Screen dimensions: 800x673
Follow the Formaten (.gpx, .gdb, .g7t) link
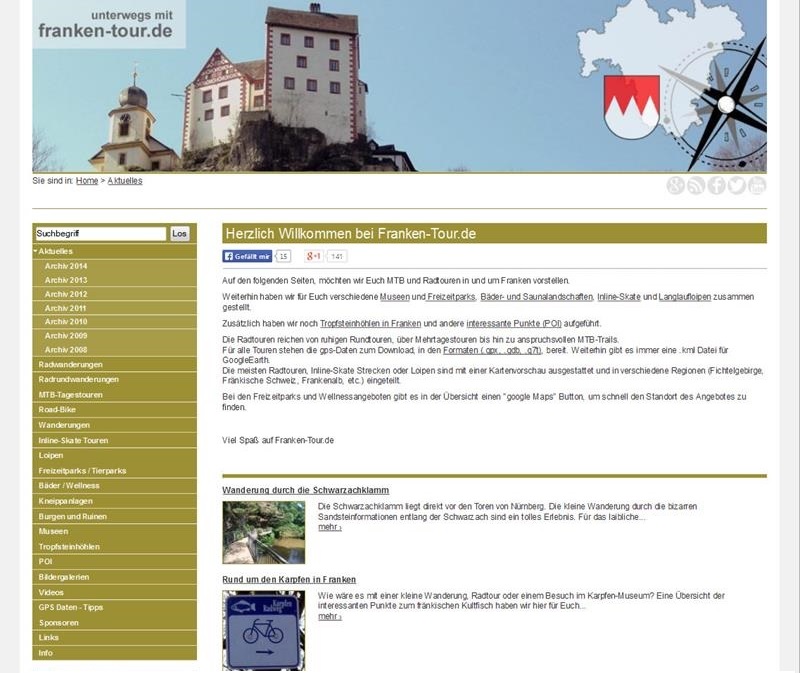492,350
